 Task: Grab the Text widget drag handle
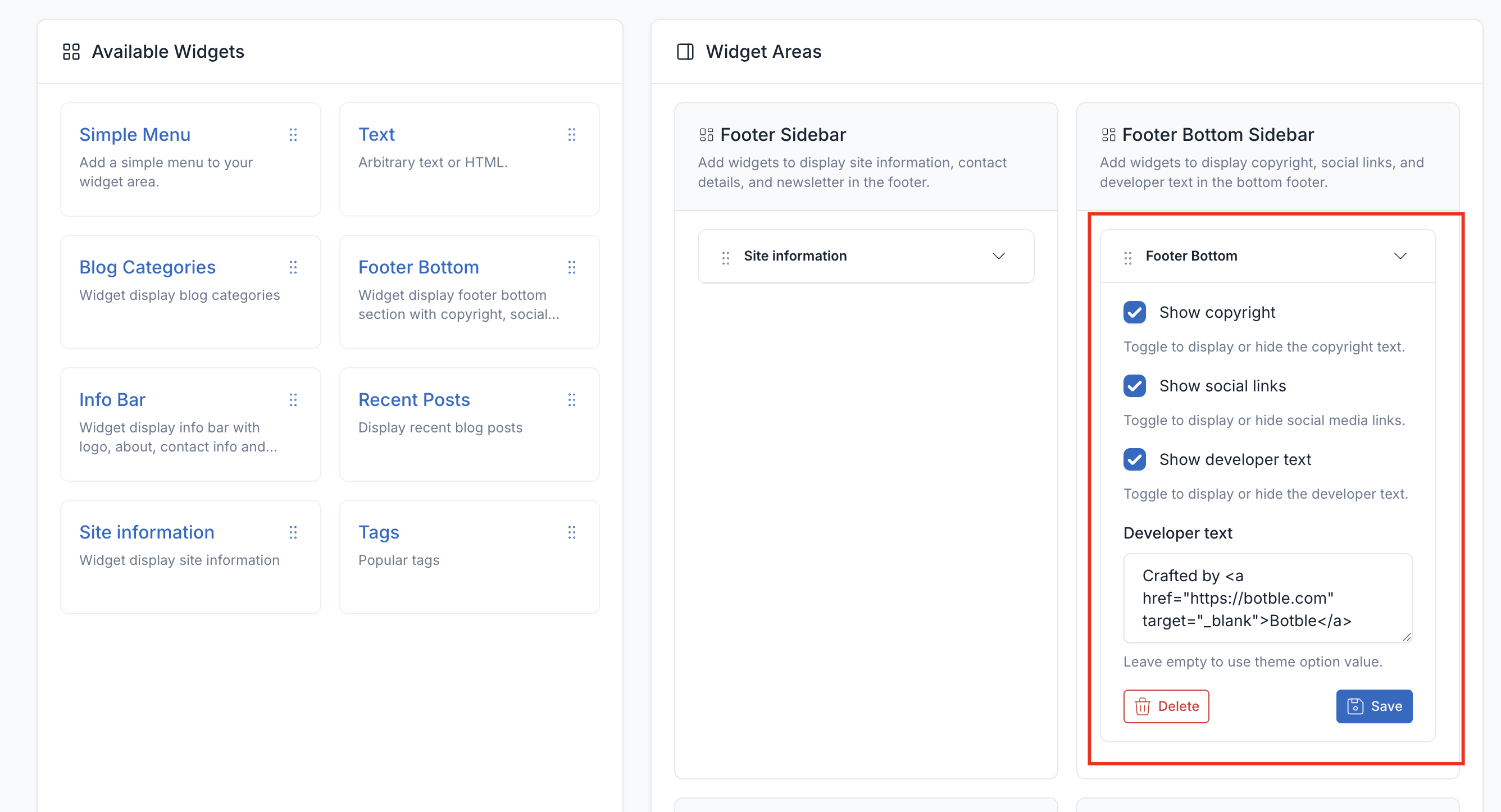pos(572,135)
